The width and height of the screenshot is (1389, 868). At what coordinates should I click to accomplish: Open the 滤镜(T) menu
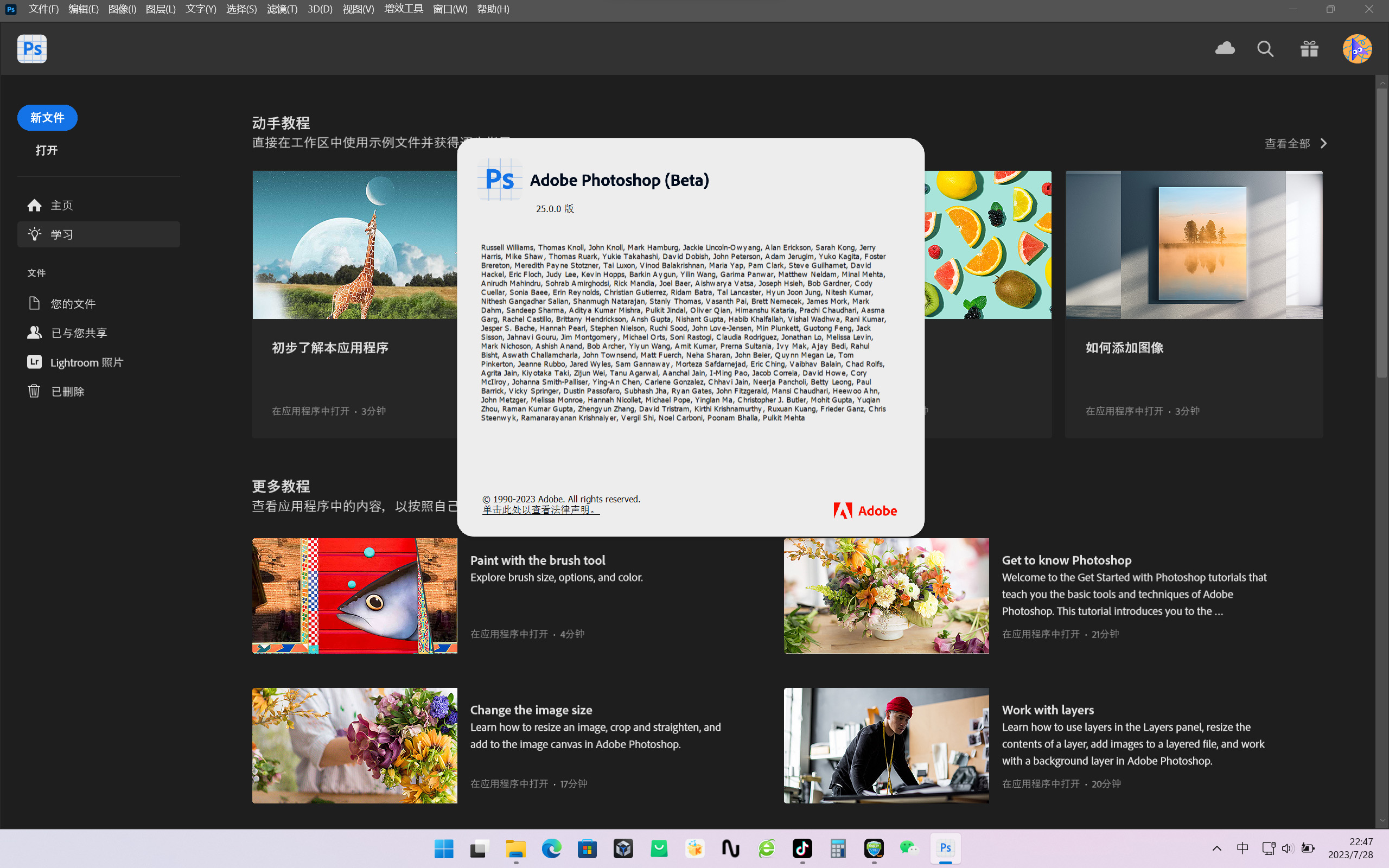click(282, 9)
